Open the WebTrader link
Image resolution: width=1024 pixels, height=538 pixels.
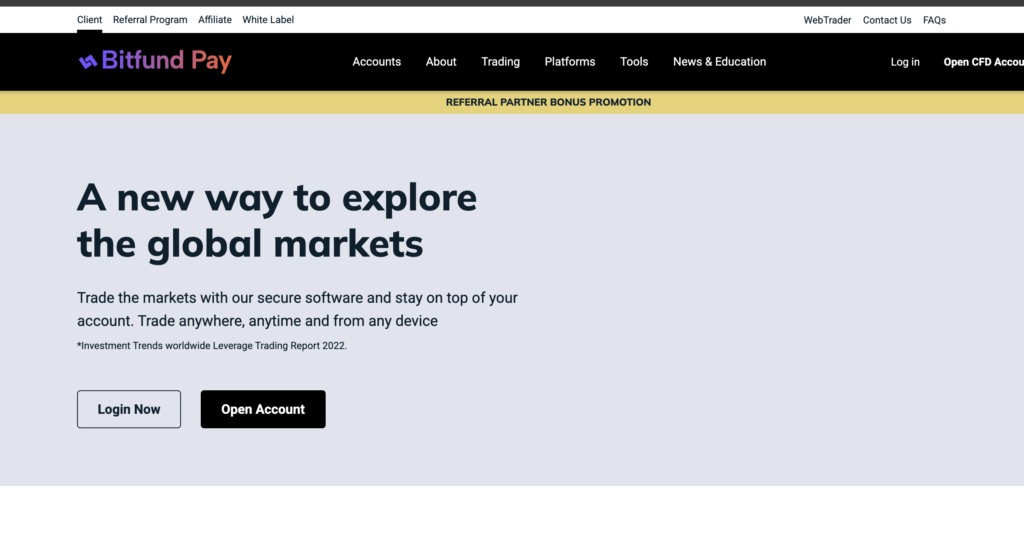pos(827,20)
